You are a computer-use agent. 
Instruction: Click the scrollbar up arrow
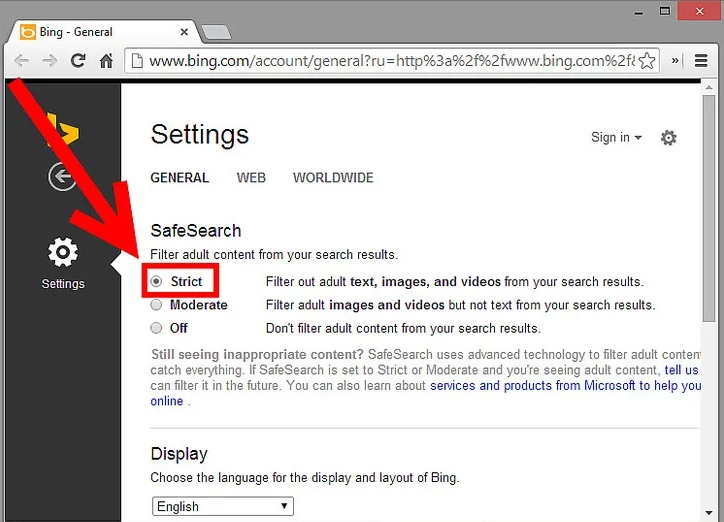(x=709, y=87)
